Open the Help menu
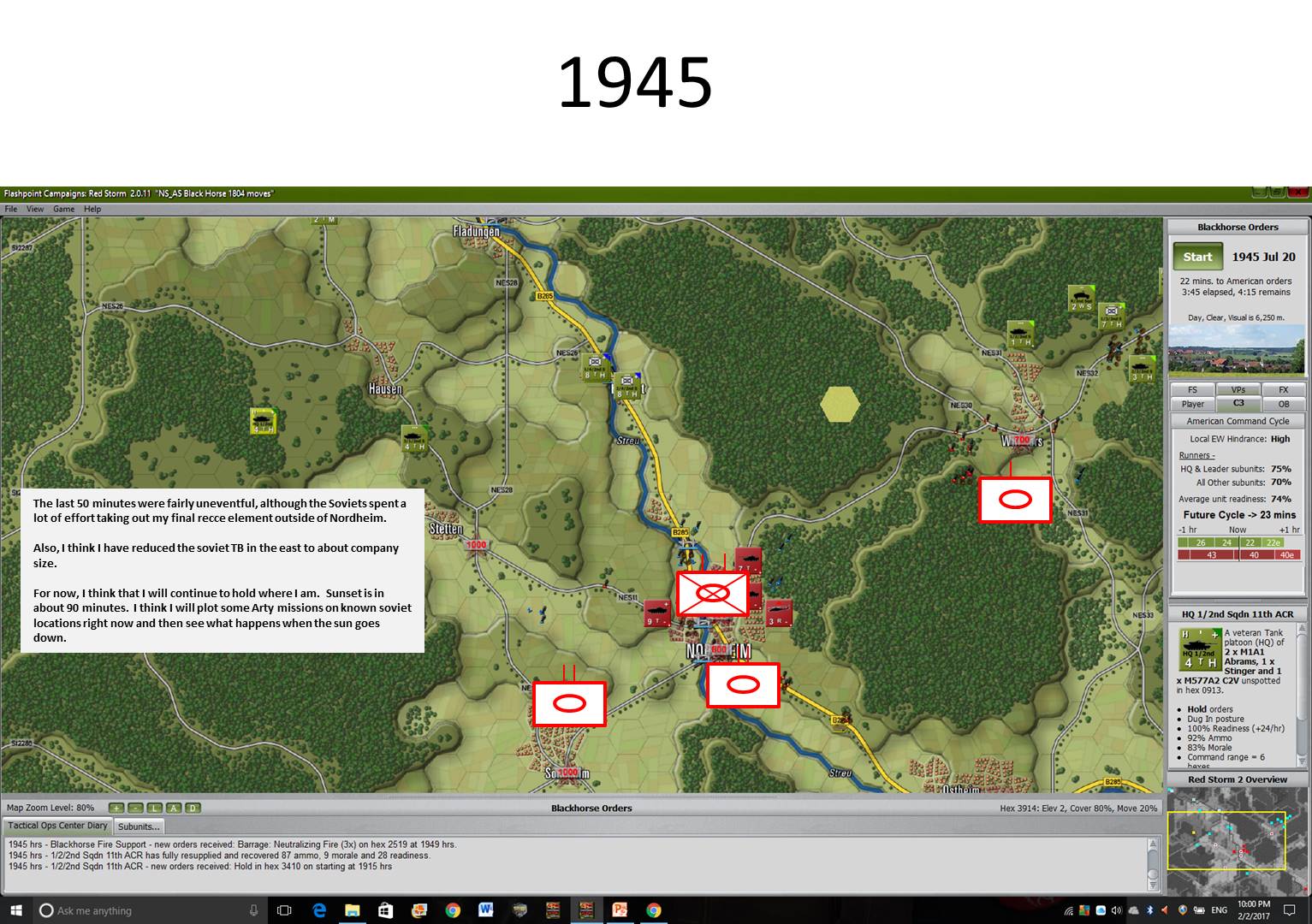Image resolution: width=1312 pixels, height=924 pixels. click(92, 209)
